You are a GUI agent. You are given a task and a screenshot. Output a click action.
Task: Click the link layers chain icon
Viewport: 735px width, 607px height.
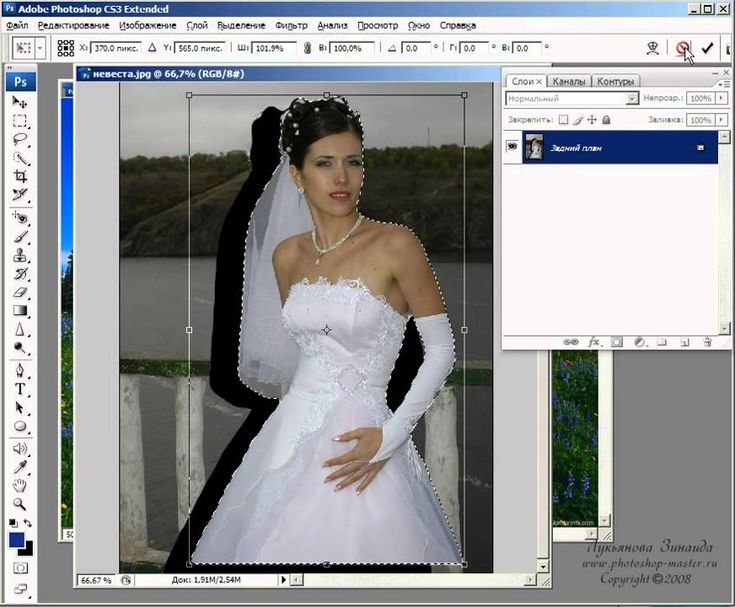coord(571,342)
